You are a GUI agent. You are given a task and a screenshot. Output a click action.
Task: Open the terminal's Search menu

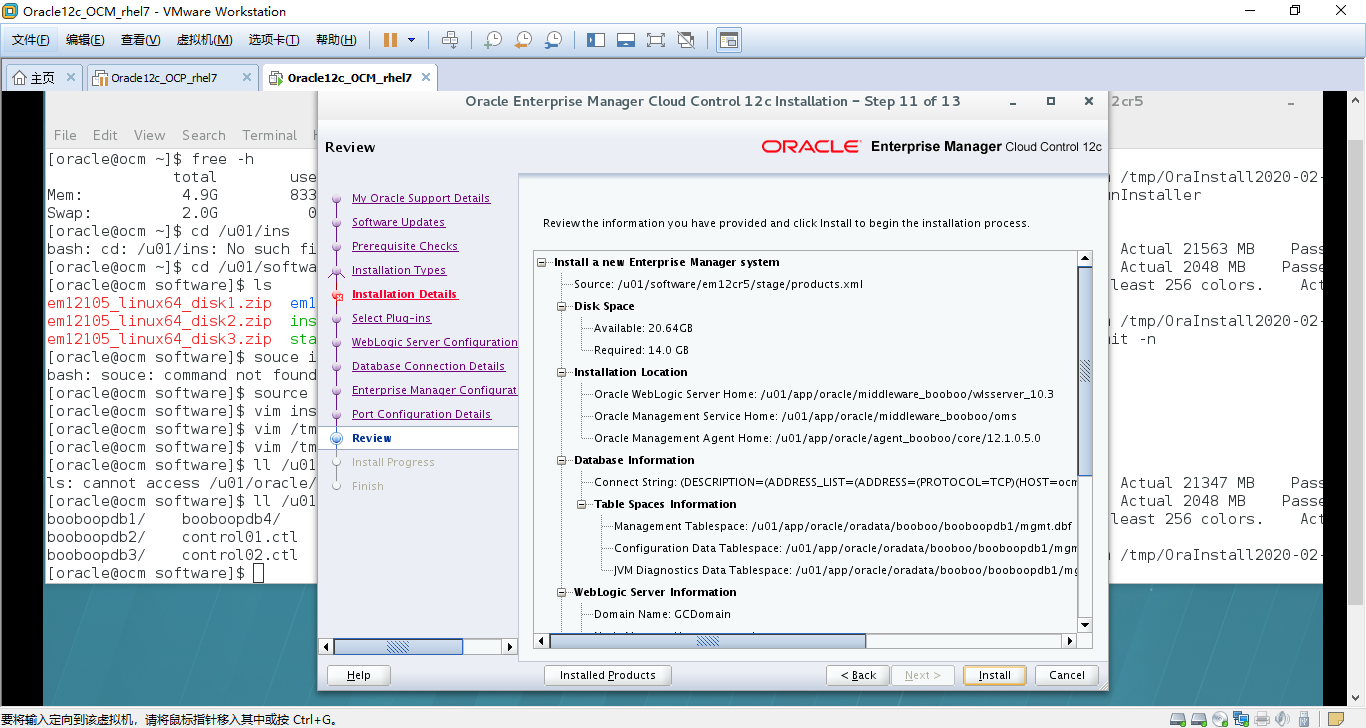(204, 135)
